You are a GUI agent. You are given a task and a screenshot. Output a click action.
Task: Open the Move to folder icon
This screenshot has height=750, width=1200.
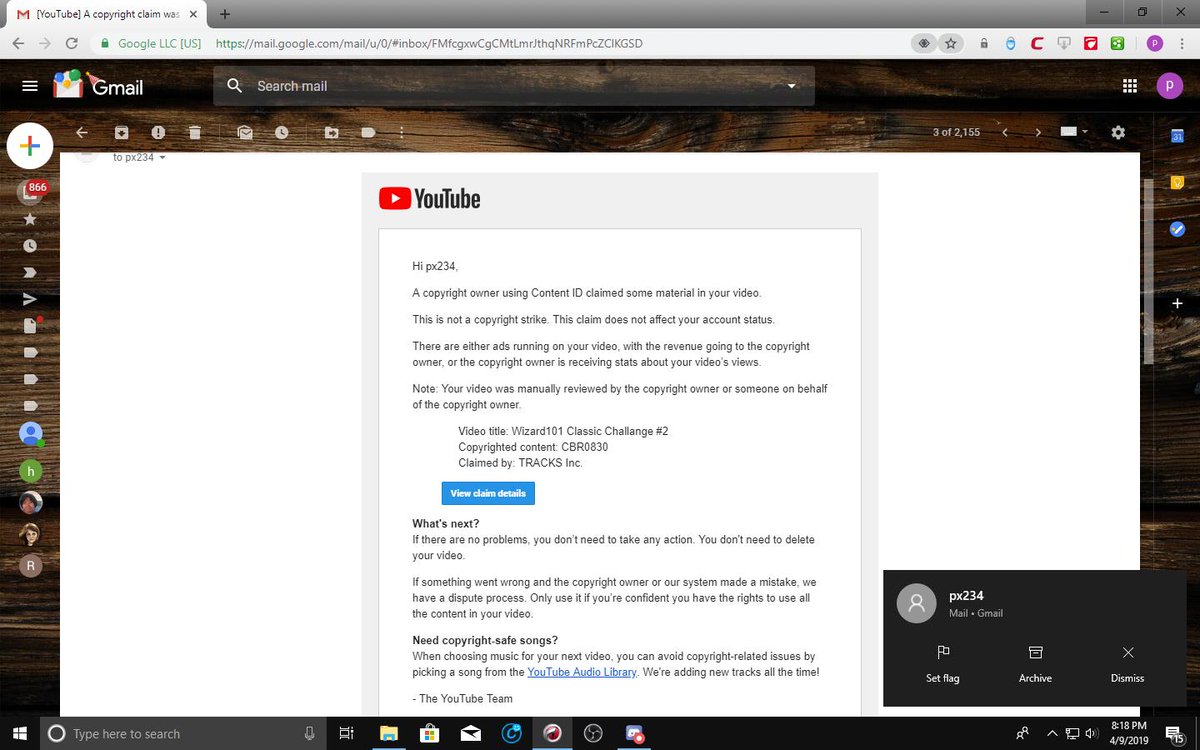[x=331, y=132]
